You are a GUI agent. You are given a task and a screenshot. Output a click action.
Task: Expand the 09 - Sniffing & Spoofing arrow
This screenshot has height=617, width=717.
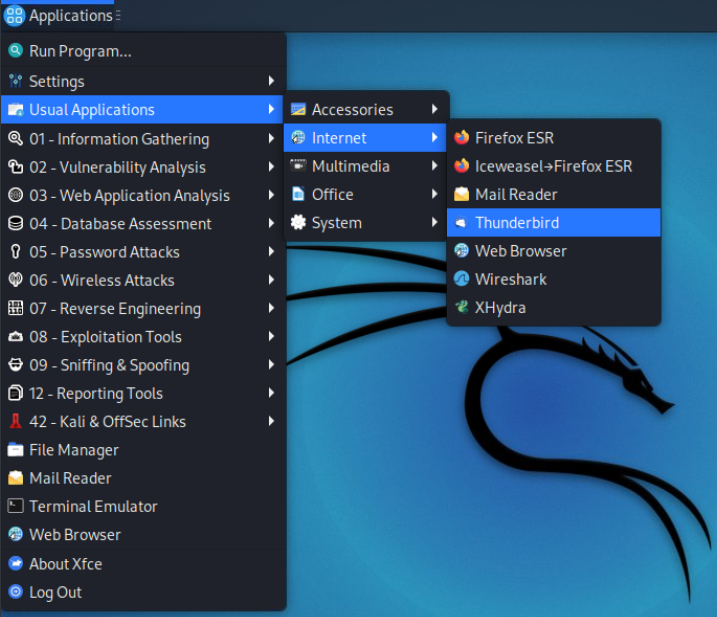(x=271, y=365)
